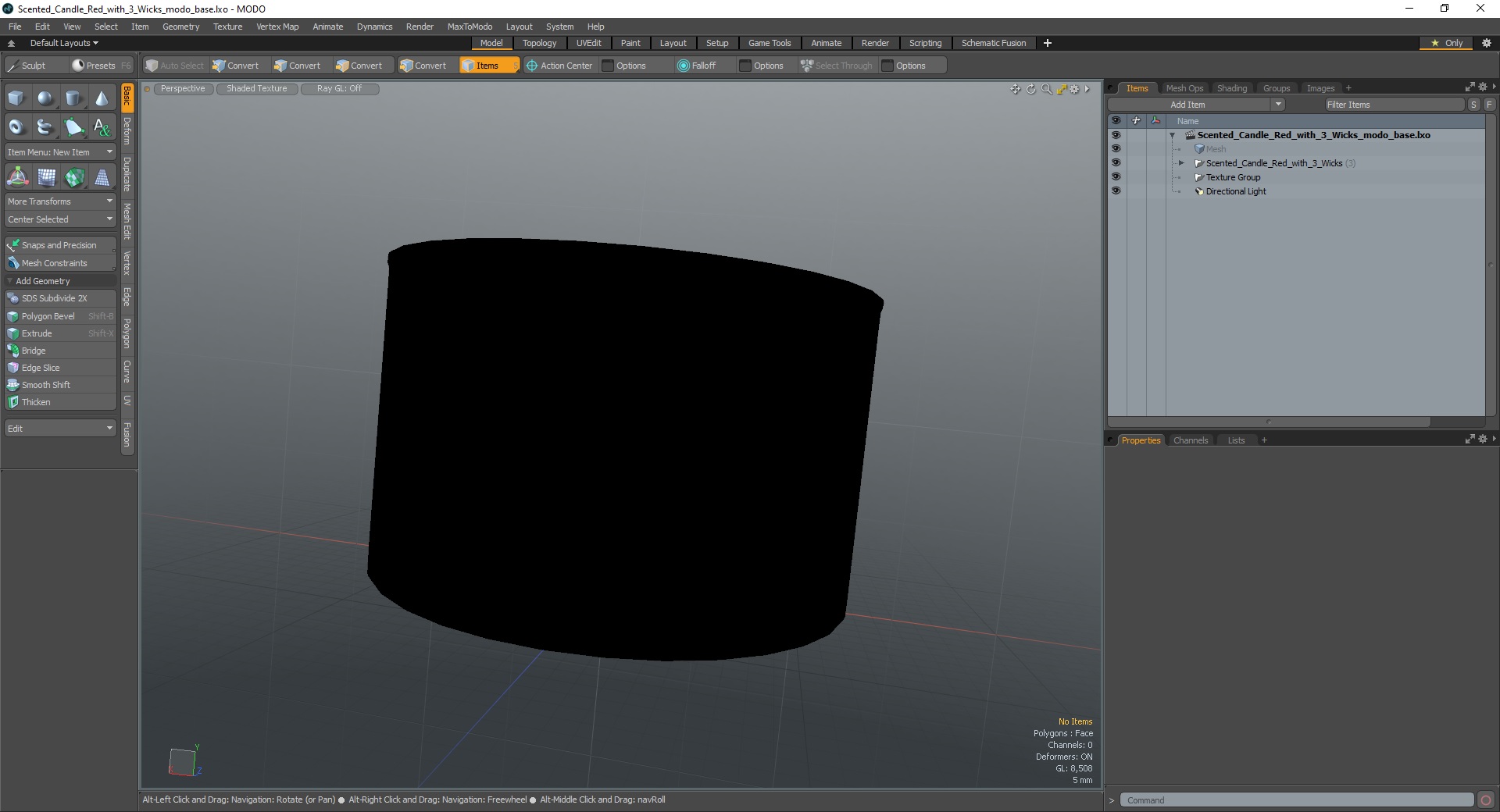Viewport: 1500px width, 812px height.
Task: Click the Shaded Texture viewport button
Action: coord(257,89)
